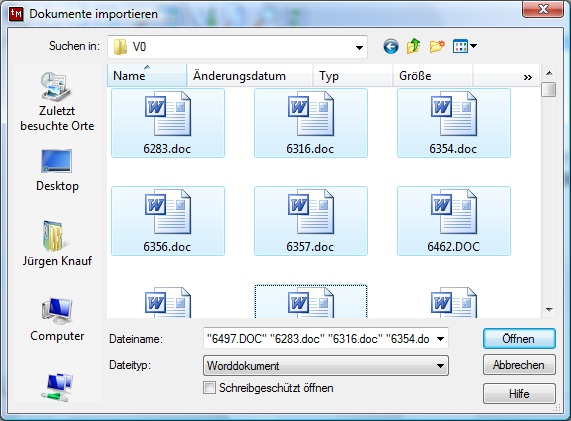Create a new folder
This screenshot has height=421, width=571.
point(437,47)
